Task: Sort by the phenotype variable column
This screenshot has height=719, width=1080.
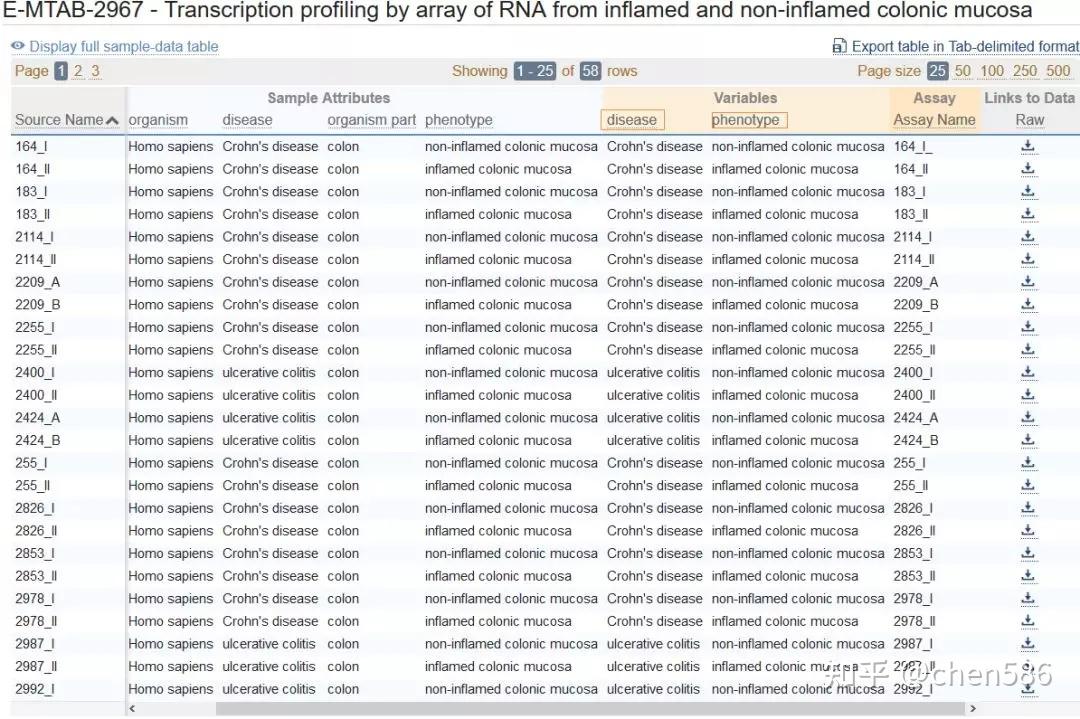Action: [748, 120]
